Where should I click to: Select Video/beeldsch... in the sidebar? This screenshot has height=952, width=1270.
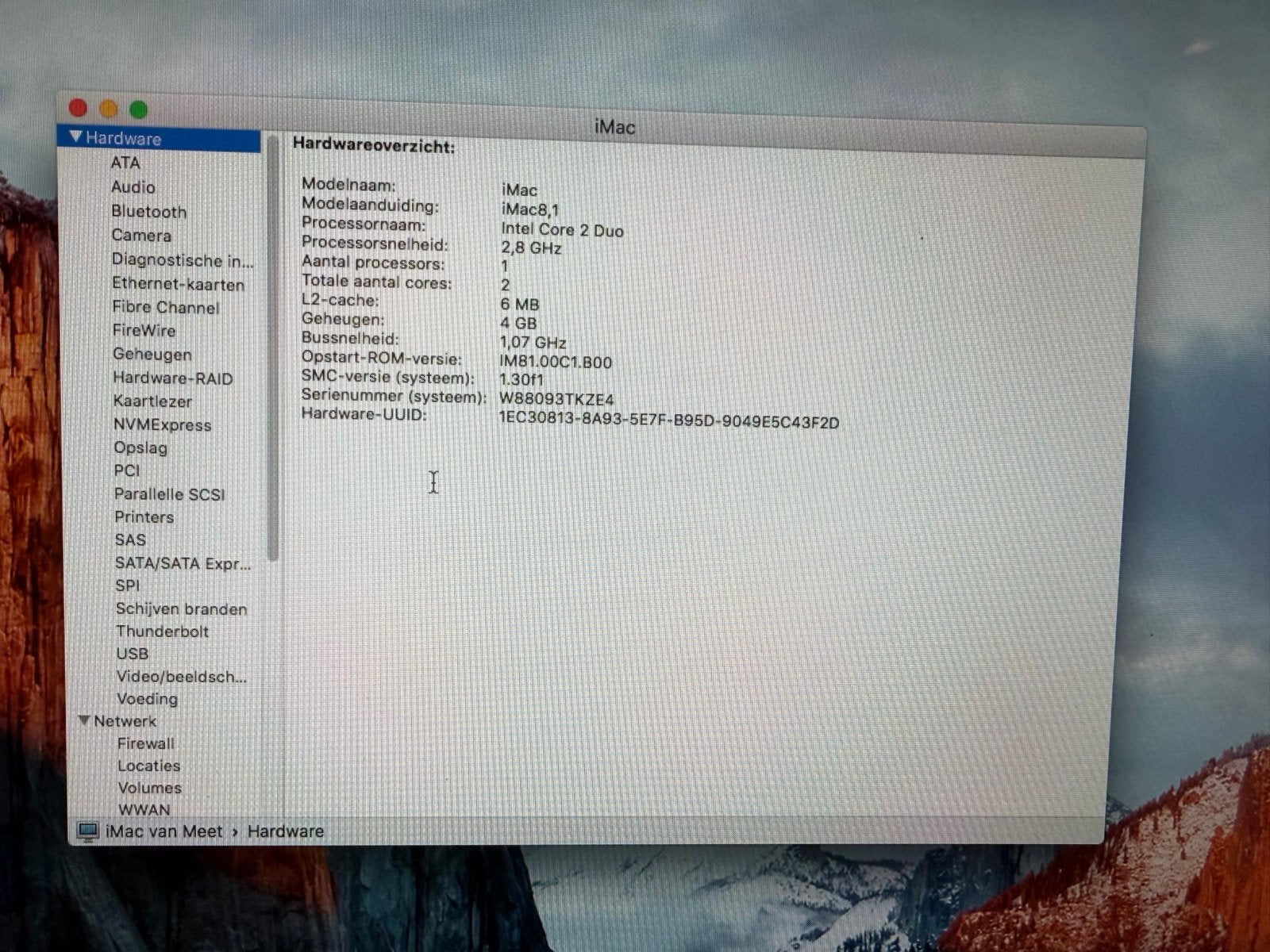tap(181, 677)
